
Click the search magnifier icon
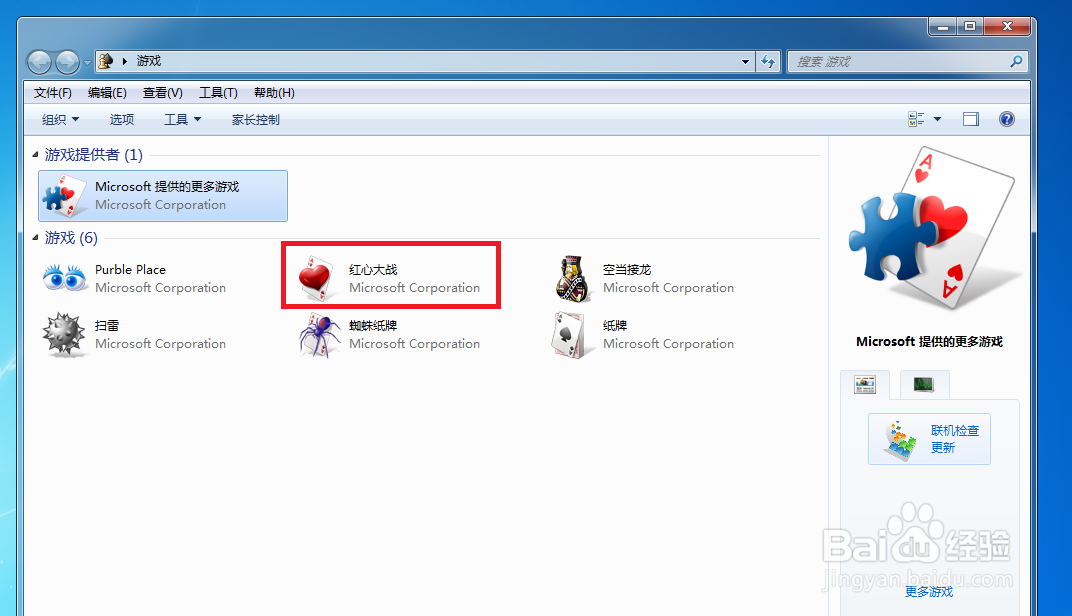coord(1016,62)
